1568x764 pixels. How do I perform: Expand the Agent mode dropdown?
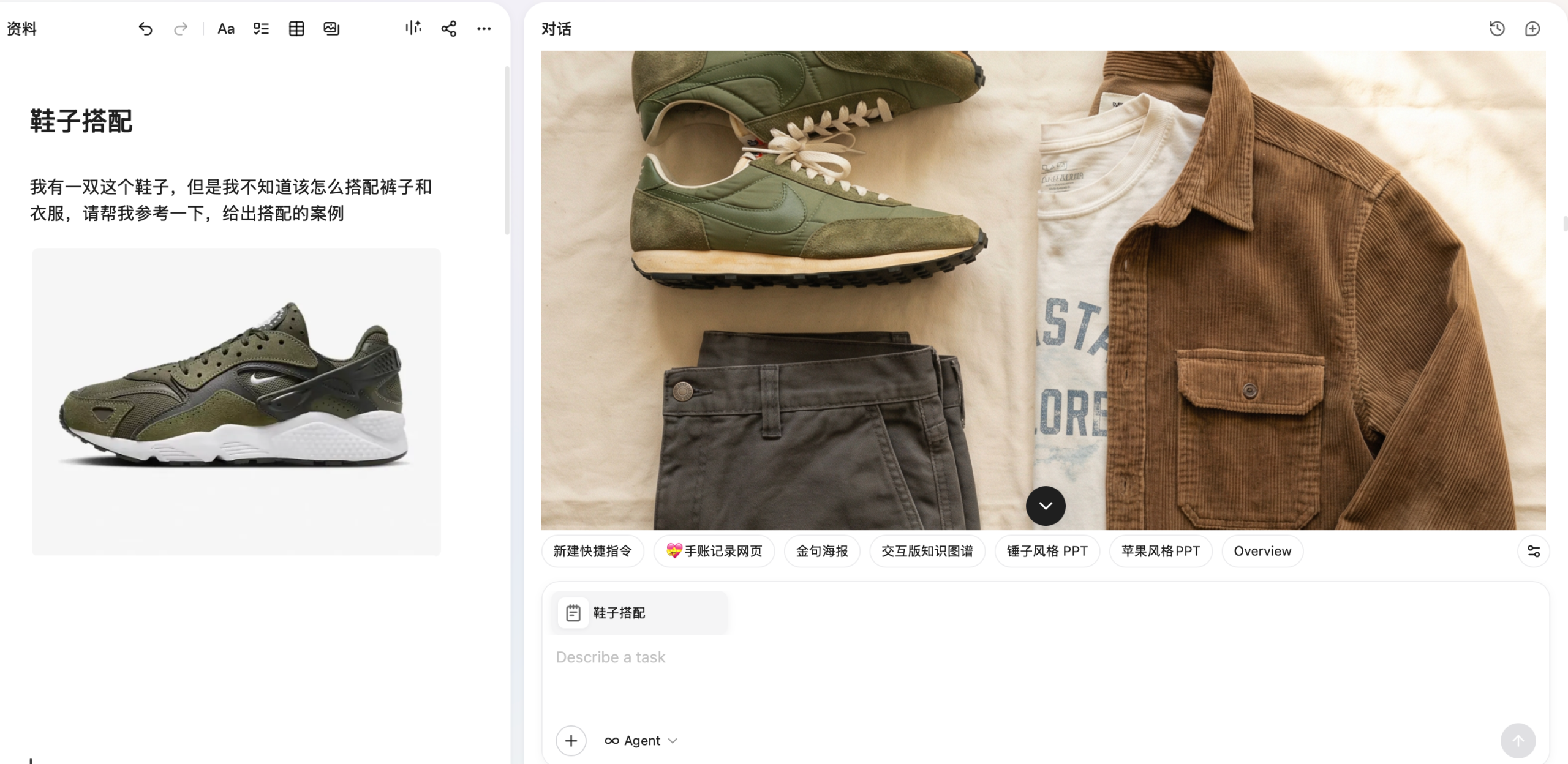coord(641,741)
